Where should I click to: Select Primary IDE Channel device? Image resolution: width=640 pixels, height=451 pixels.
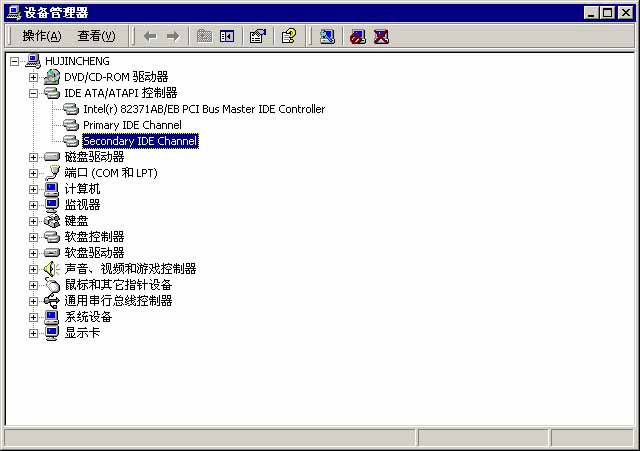[x=132, y=125]
